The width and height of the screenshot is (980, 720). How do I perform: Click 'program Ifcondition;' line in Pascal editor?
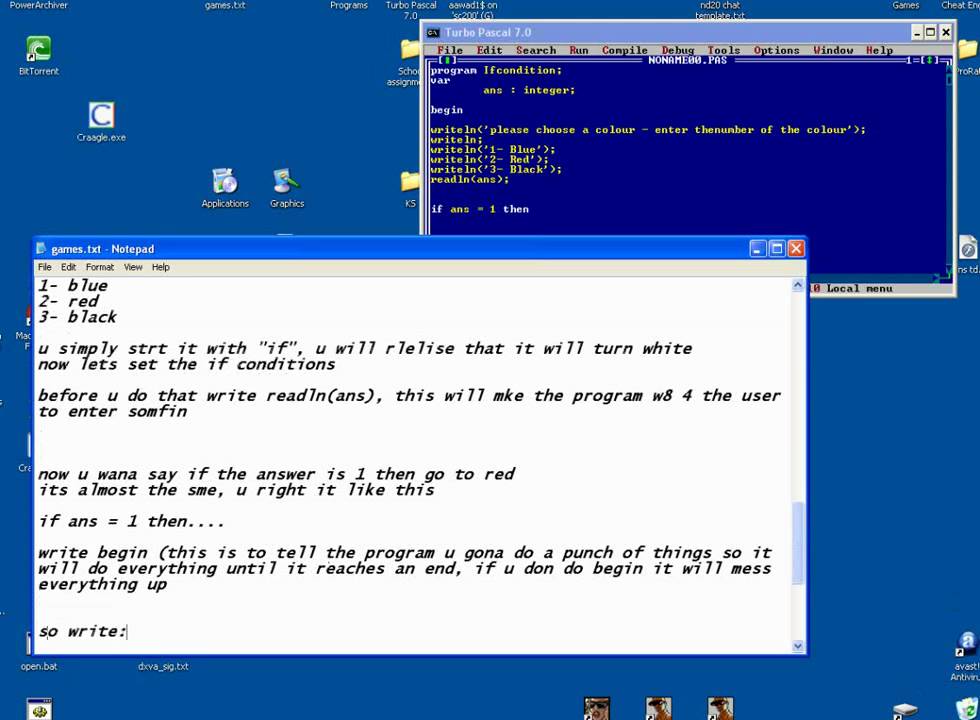point(496,71)
